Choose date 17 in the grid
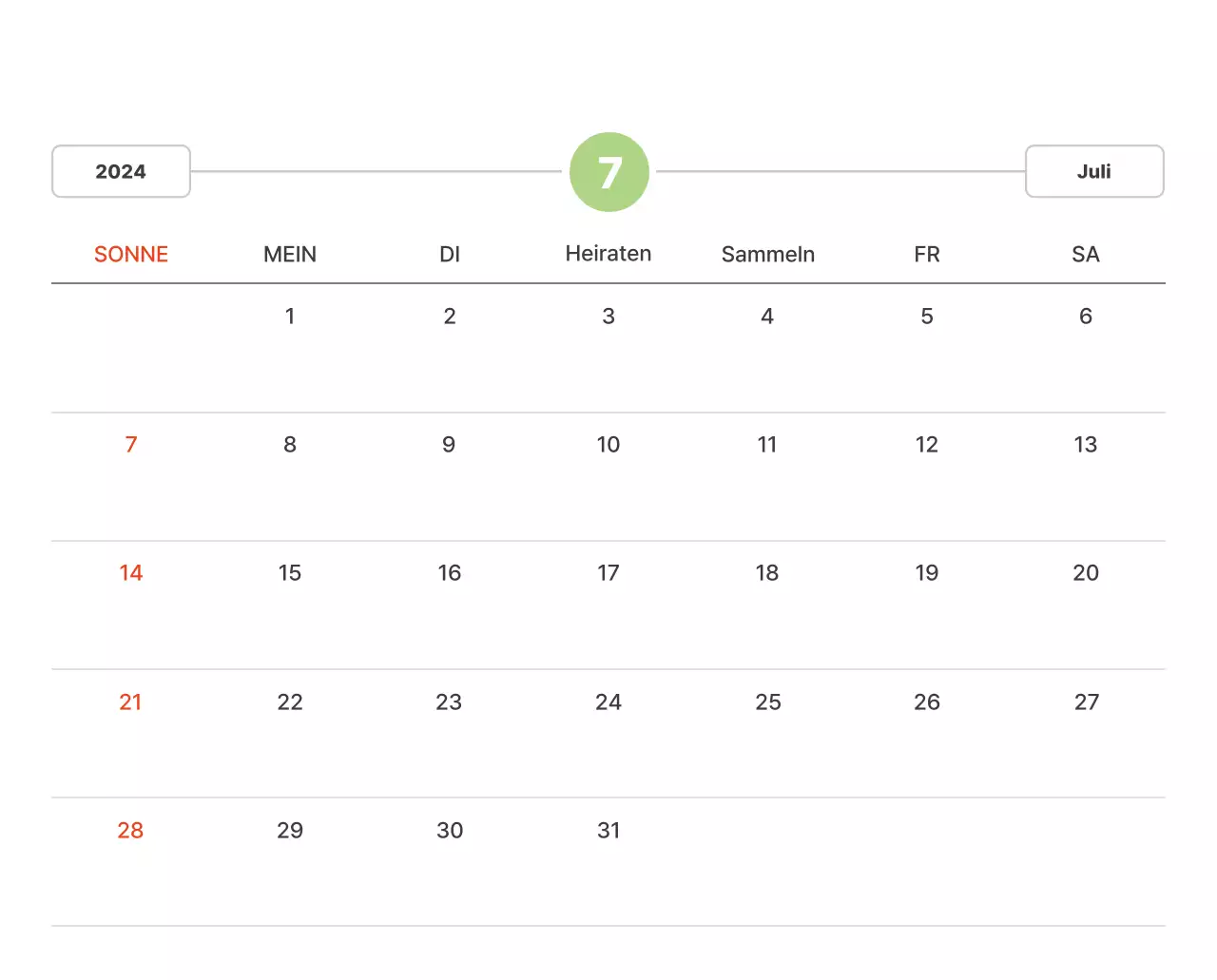1217x980 pixels. point(608,573)
